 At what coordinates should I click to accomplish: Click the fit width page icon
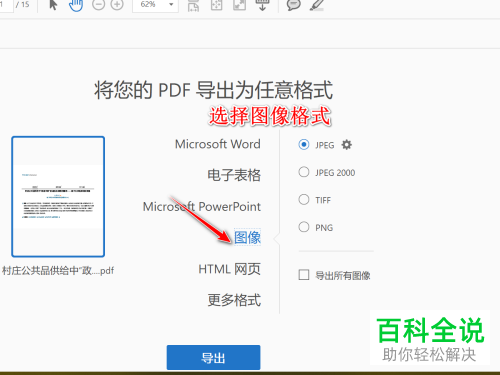click(x=194, y=5)
